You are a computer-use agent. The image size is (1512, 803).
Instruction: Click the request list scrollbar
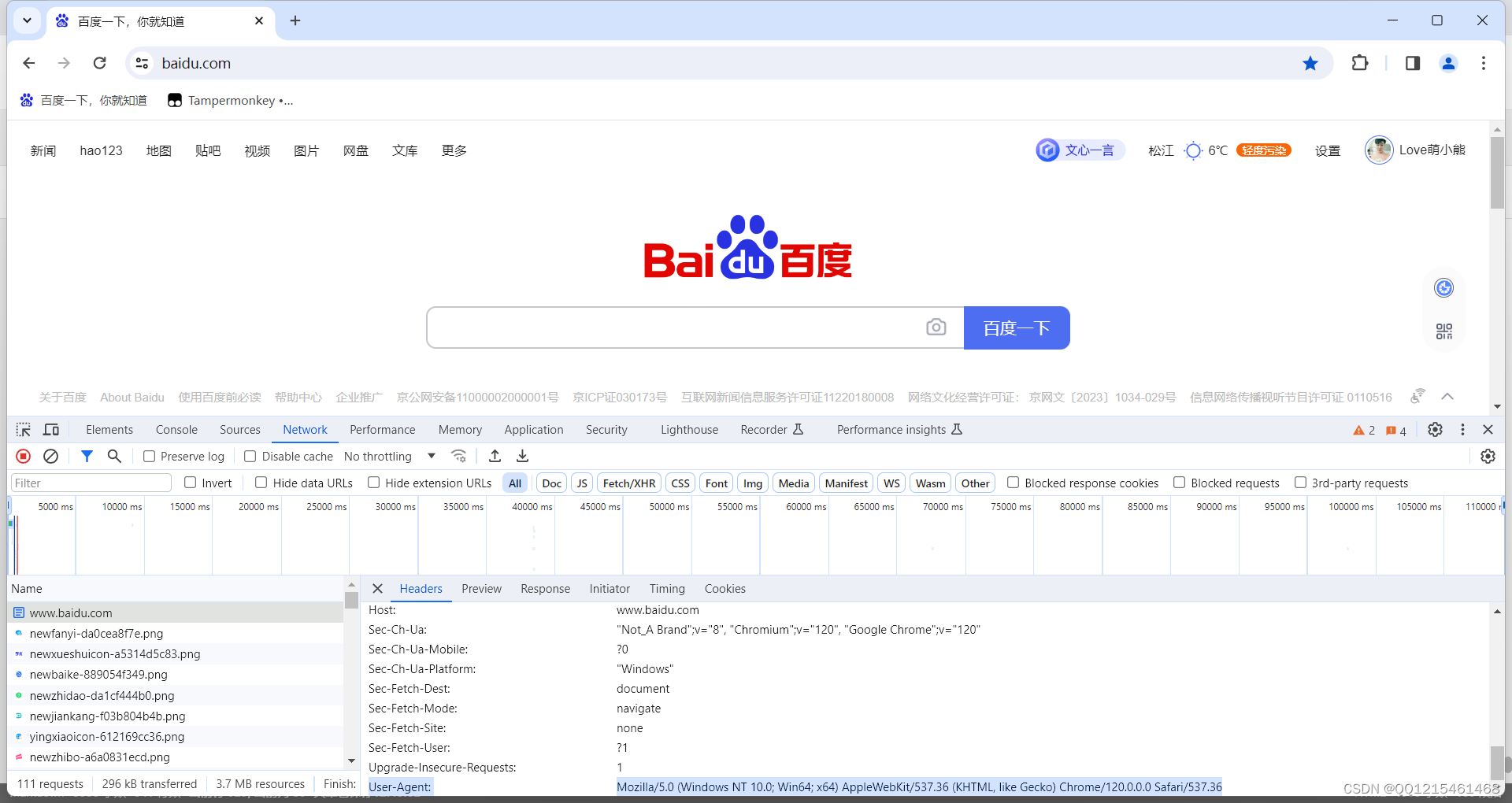coord(351,601)
